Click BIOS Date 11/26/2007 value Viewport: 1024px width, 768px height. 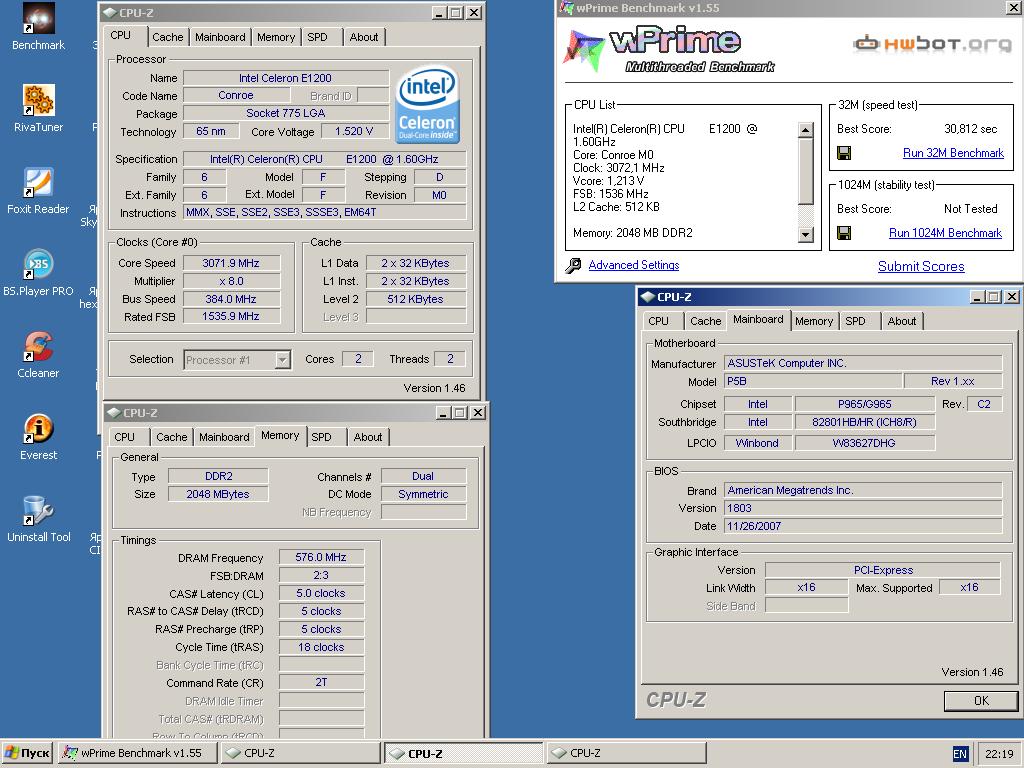click(x=863, y=526)
